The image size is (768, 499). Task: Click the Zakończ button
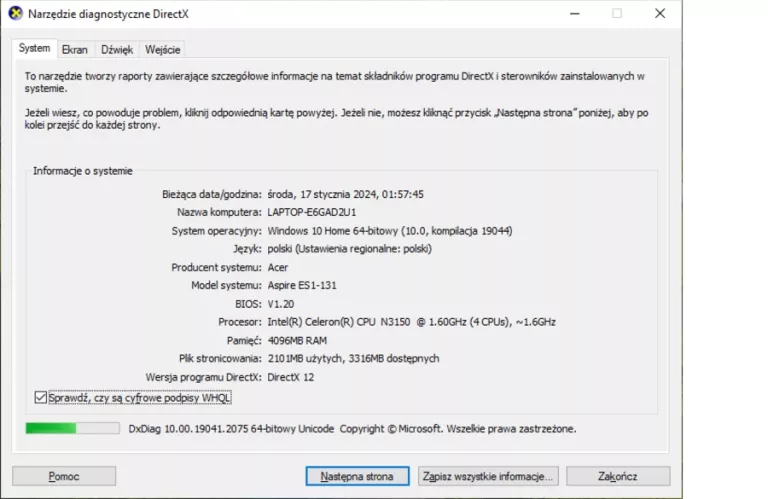pos(618,476)
